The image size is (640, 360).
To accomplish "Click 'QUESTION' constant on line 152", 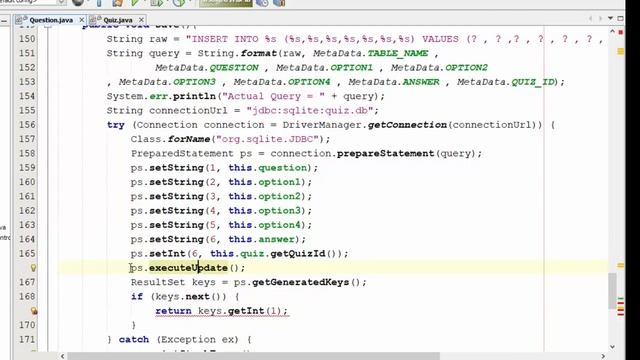I will [x=234, y=68].
